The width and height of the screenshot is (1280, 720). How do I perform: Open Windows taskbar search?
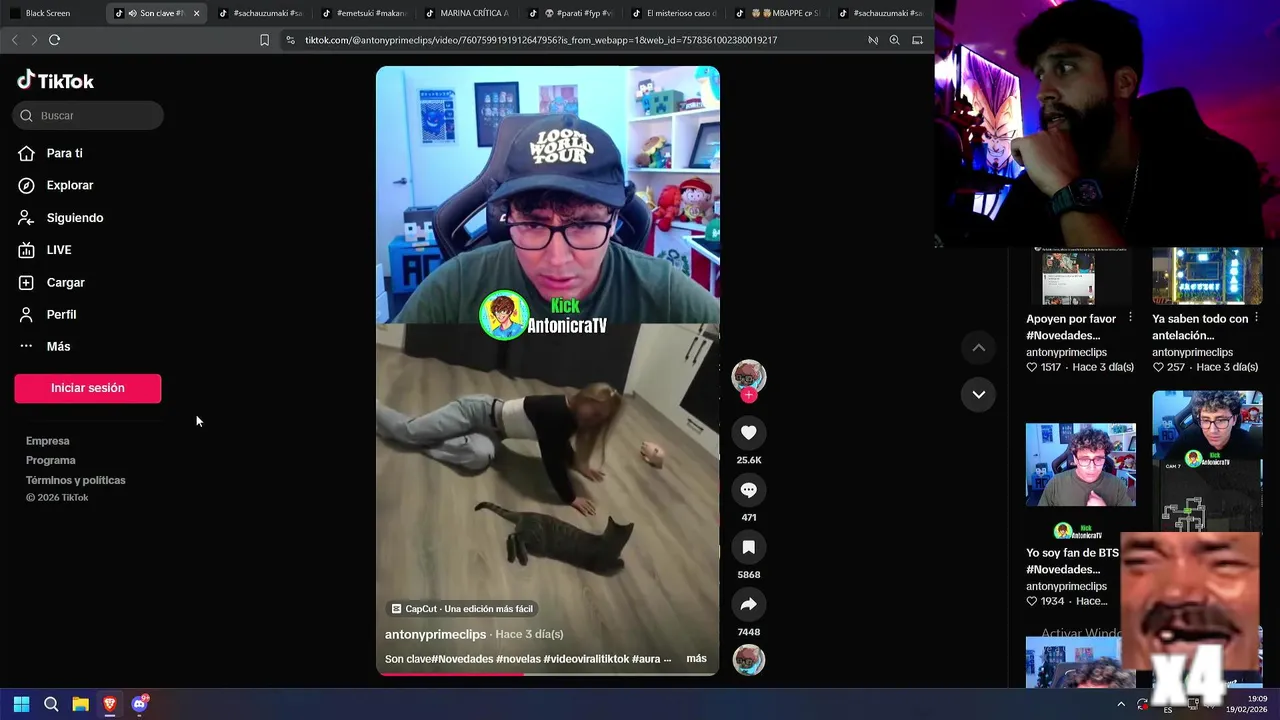pyautogui.click(x=51, y=704)
